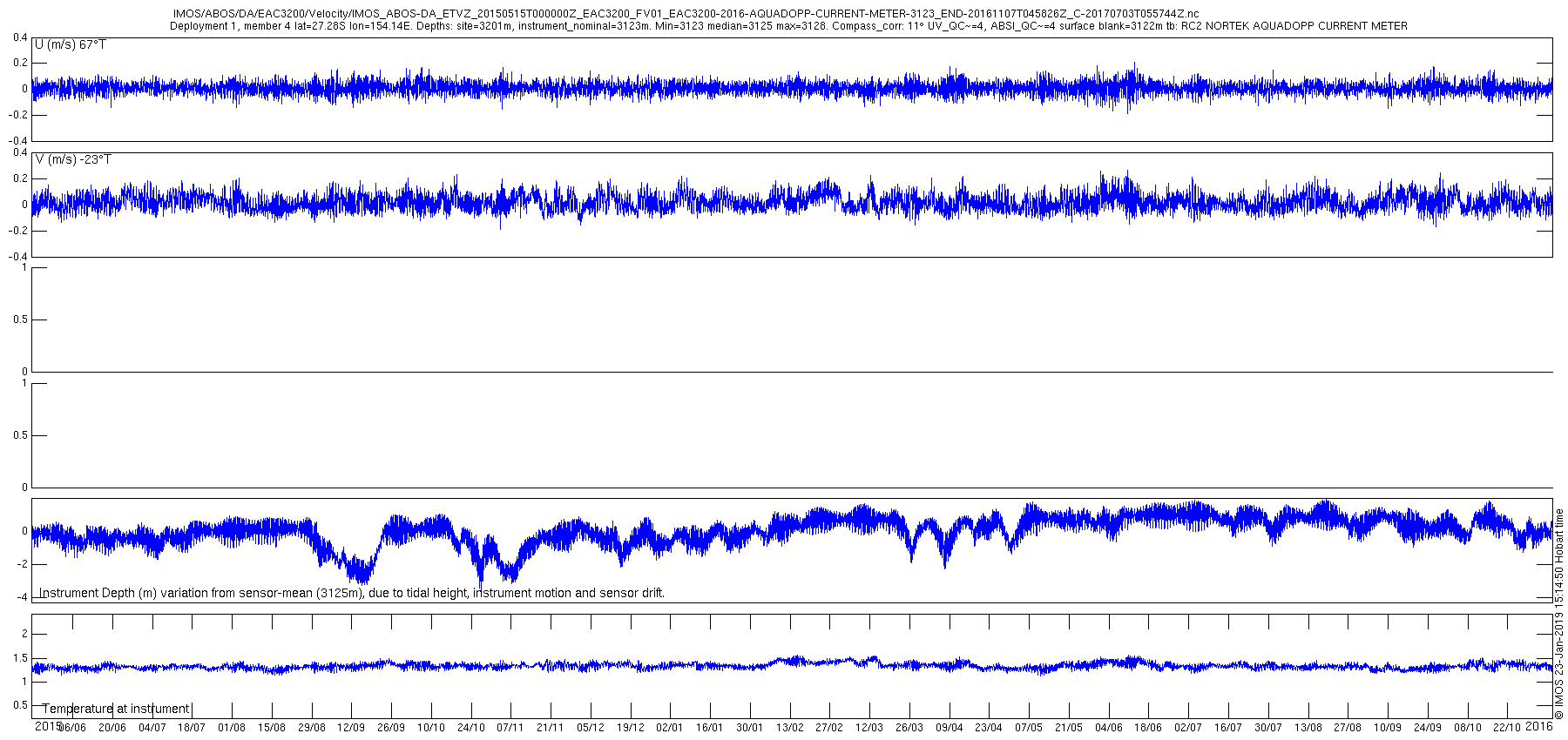Click the '02/01' date tick label

[670, 728]
